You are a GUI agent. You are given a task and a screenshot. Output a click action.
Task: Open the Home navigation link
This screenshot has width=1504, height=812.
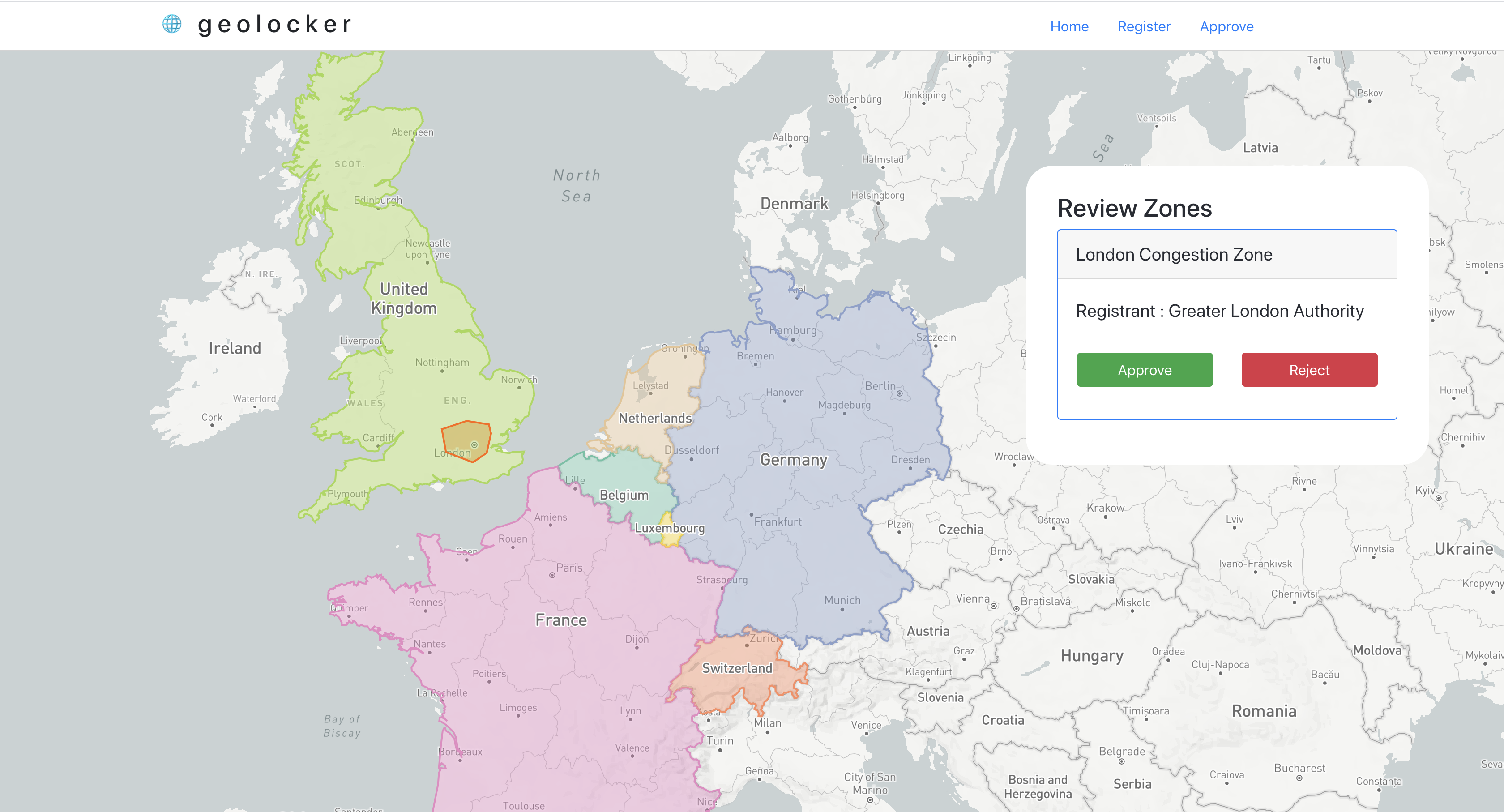(x=1069, y=26)
